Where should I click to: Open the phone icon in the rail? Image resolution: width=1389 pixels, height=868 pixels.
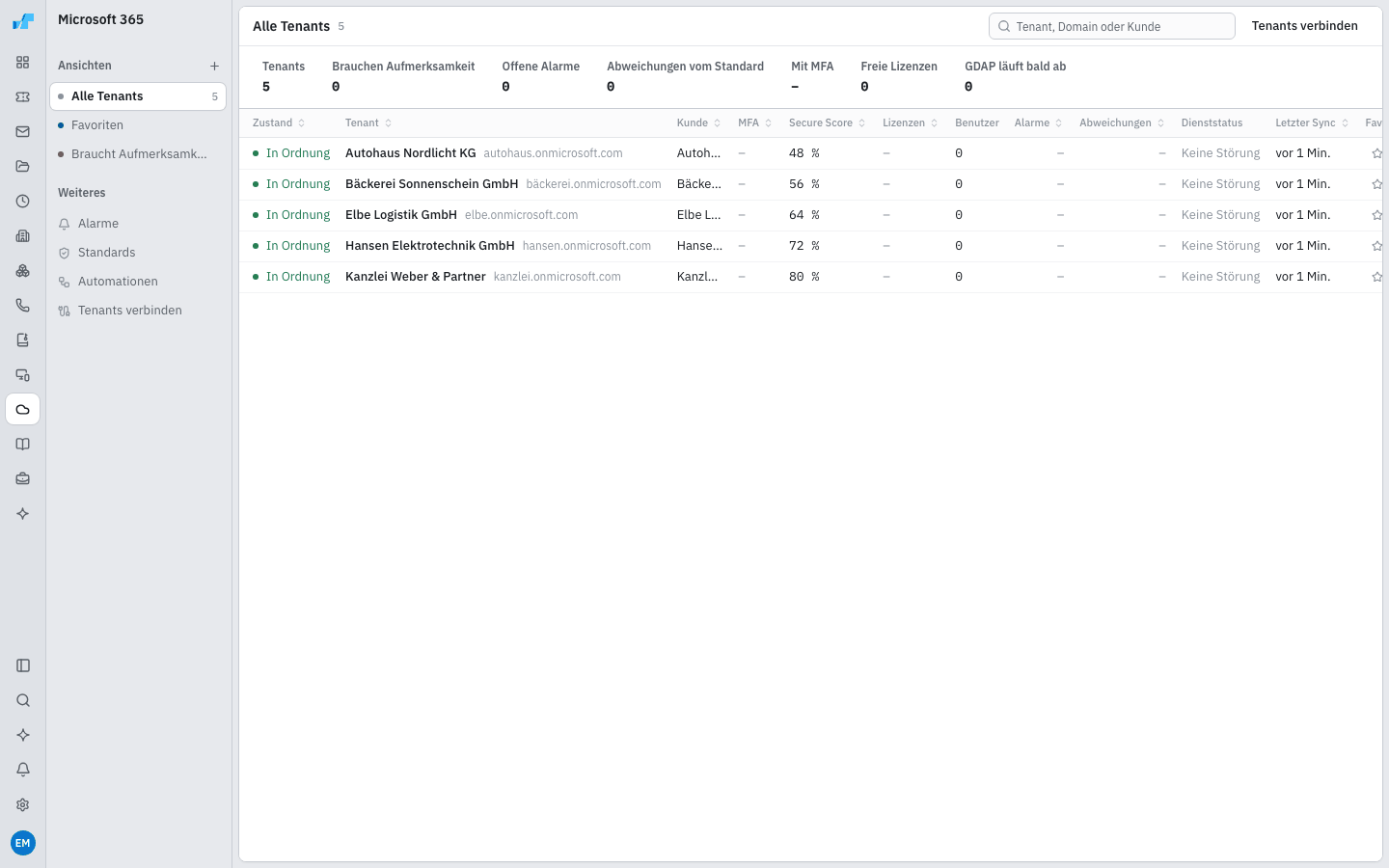click(x=23, y=306)
